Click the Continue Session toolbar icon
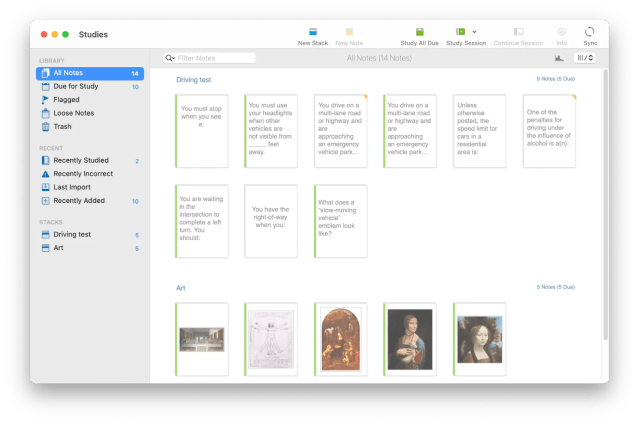Screen dimensions: 639x423 (x=518, y=37)
